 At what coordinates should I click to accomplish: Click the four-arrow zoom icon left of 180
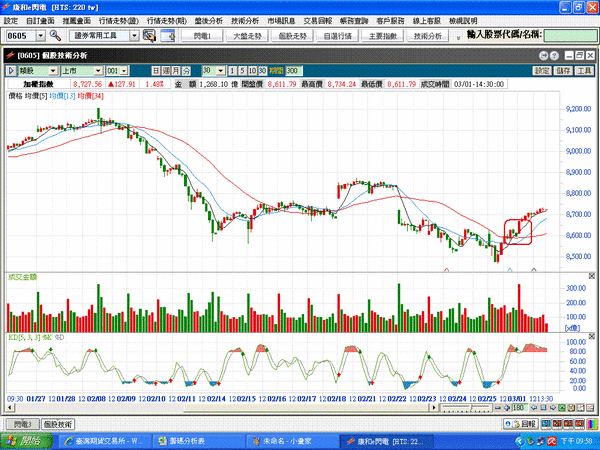(x=507, y=408)
